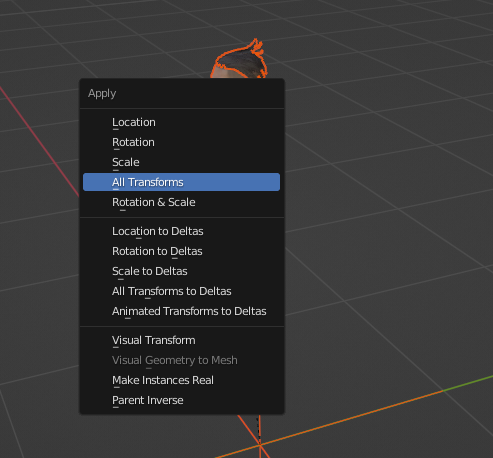The height and width of the screenshot is (458, 493).
Task: Select All Transforms to Deltas
Action: (x=181, y=291)
